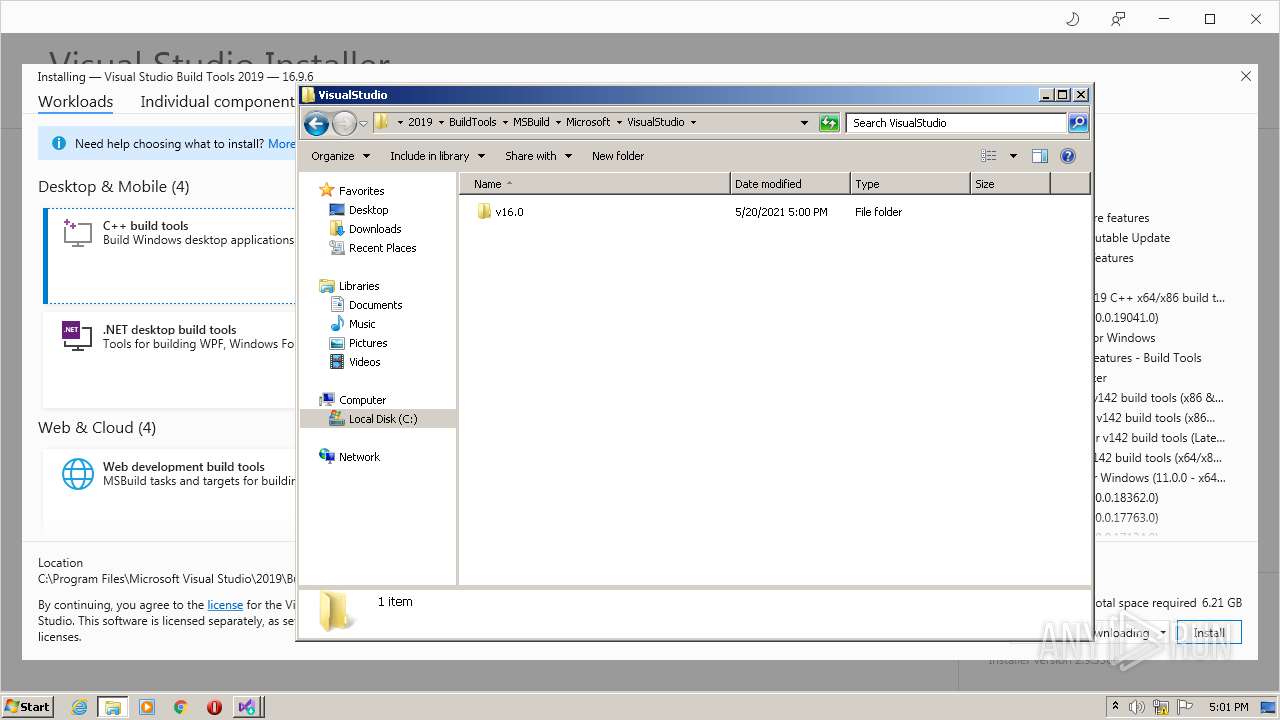Select Network in navigation pane
1280x720 pixels.
point(359,457)
